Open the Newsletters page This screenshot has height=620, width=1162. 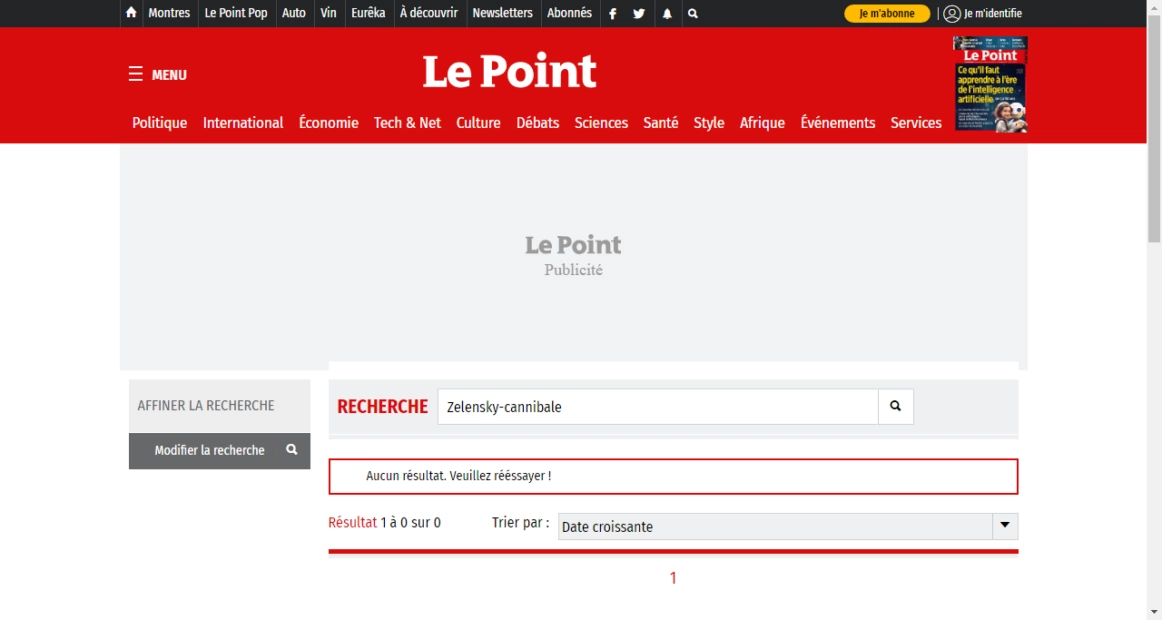(x=502, y=13)
